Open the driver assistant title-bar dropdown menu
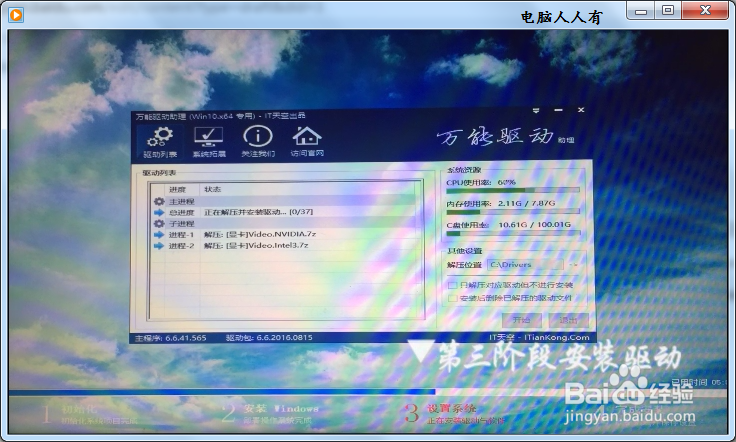Viewport: 736px width, 442px height. 536,111
